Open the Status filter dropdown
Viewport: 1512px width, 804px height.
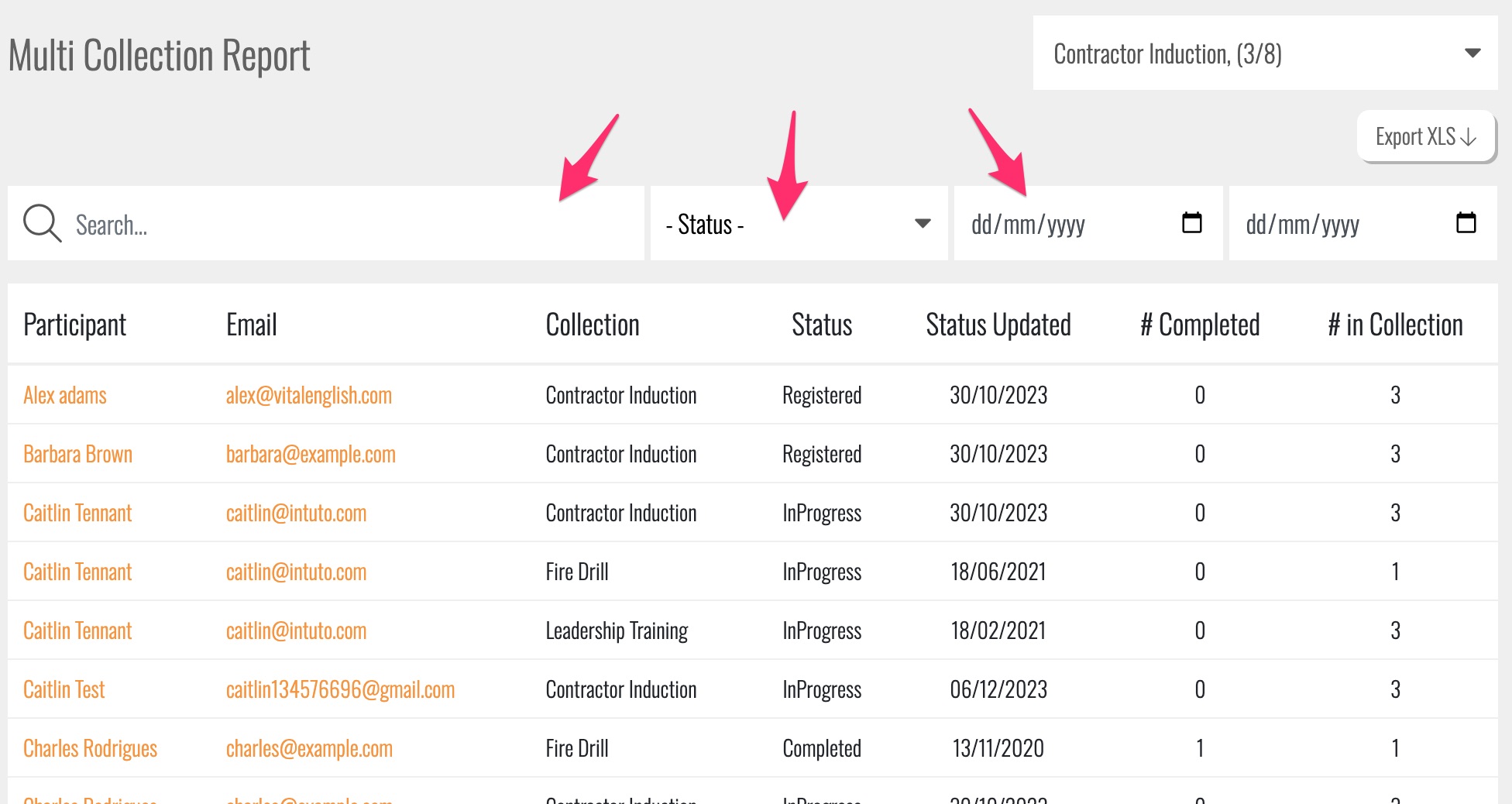point(798,224)
